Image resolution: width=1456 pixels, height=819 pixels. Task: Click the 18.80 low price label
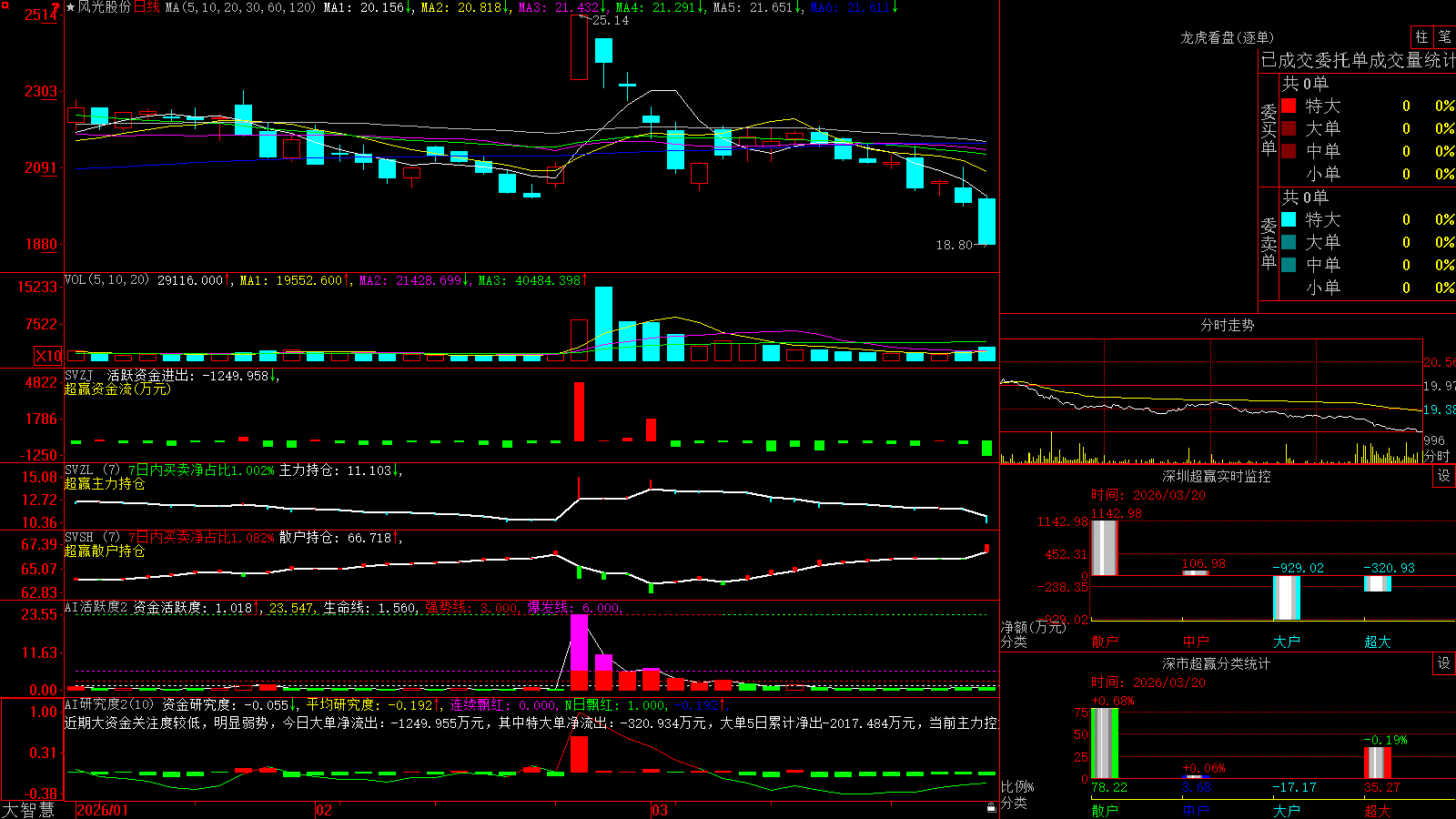tap(955, 245)
